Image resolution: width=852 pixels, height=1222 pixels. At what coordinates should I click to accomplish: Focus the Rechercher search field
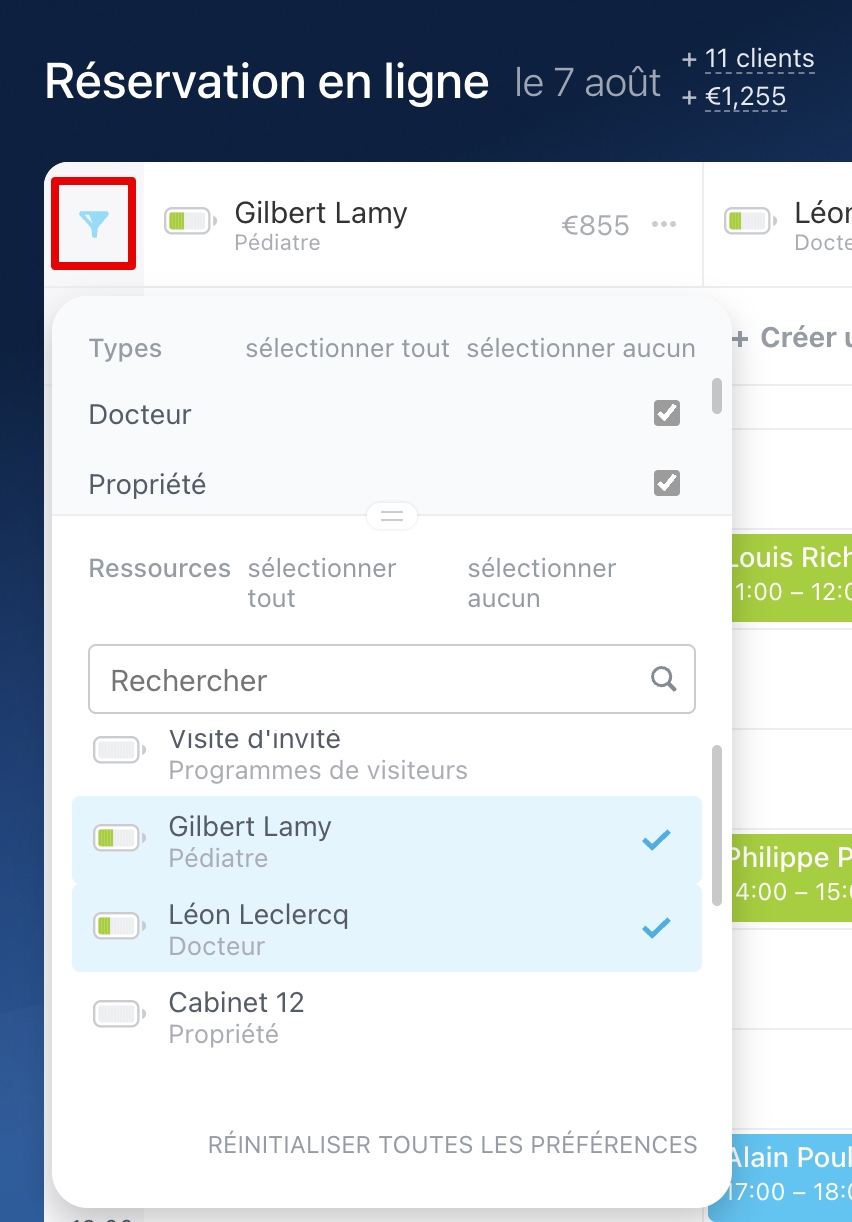click(x=370, y=680)
